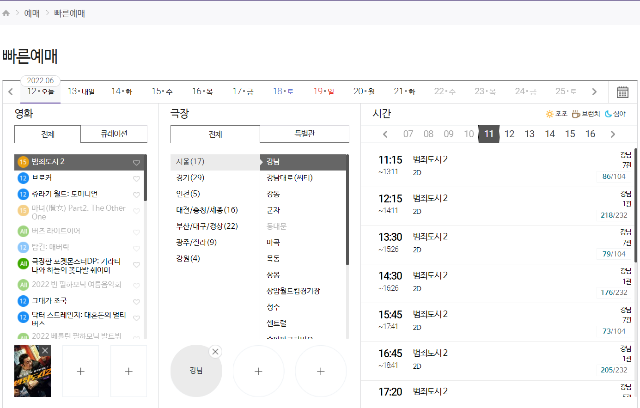Show later hours with right chevron
Image resolution: width=640 pixels, height=408 pixels.
tap(613, 134)
